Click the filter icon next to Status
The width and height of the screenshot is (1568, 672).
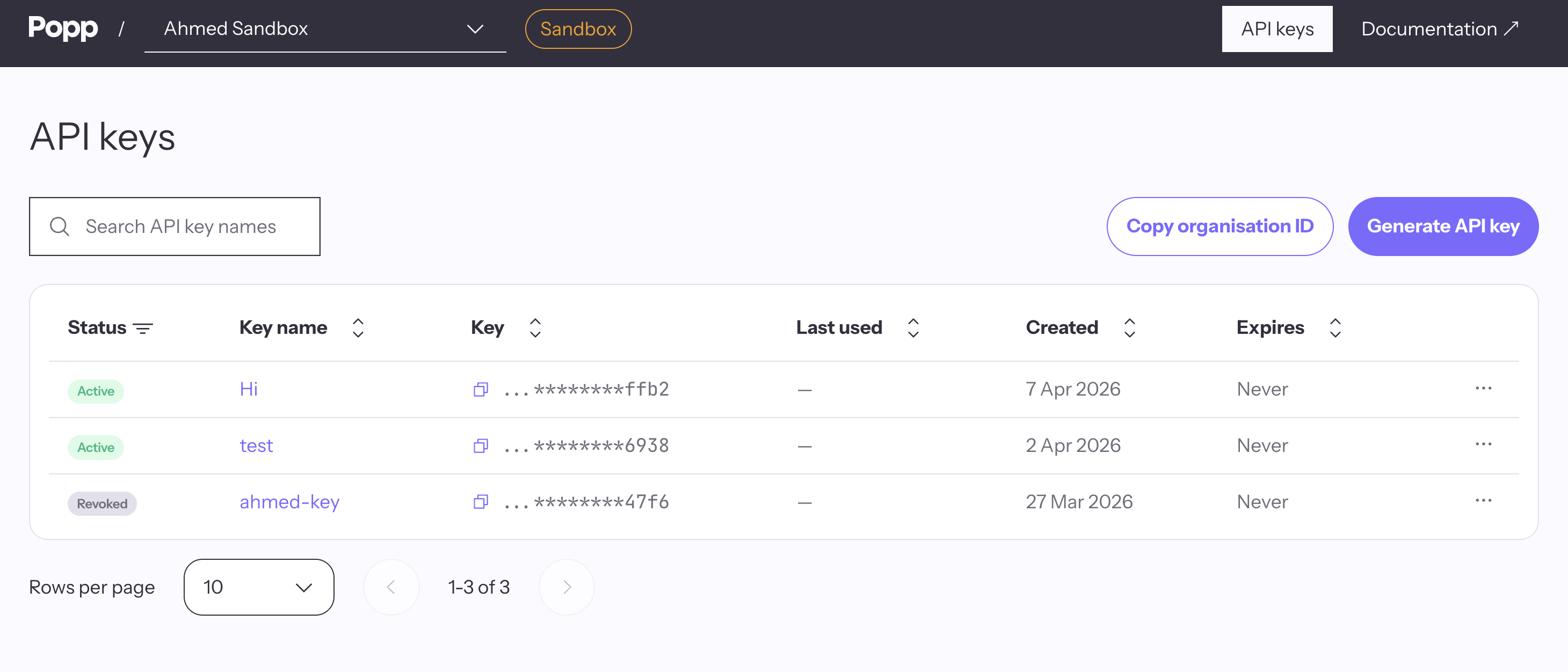point(144,328)
